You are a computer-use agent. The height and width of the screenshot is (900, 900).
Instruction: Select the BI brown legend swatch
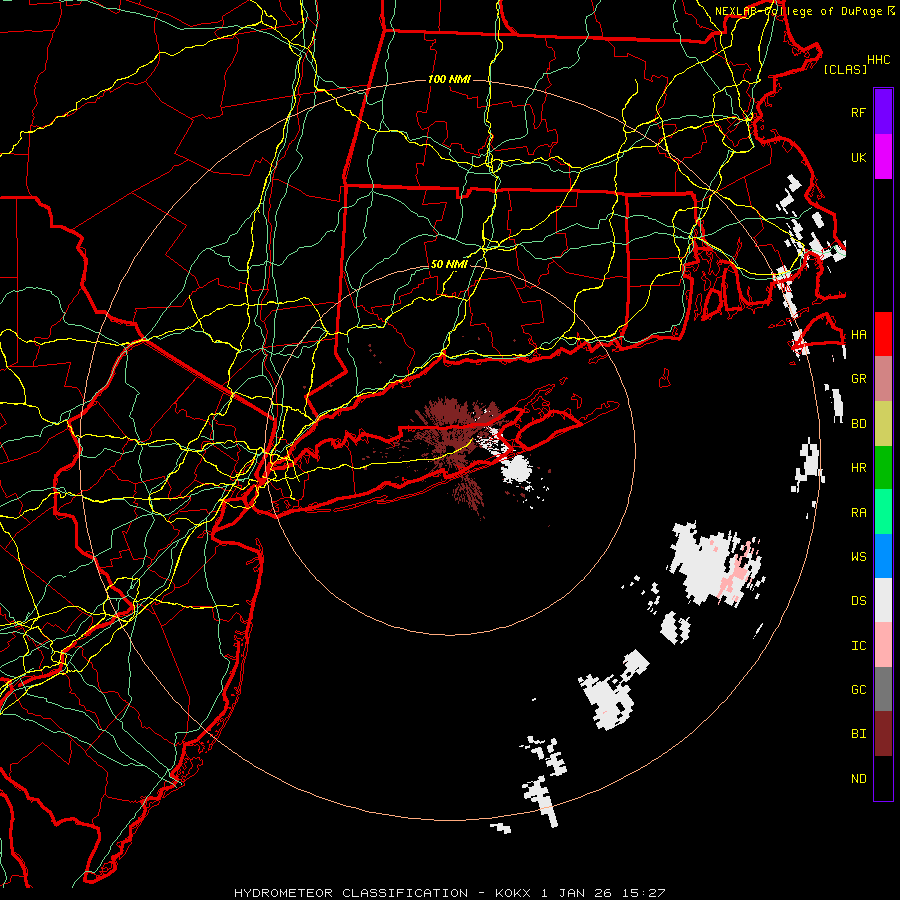883,734
